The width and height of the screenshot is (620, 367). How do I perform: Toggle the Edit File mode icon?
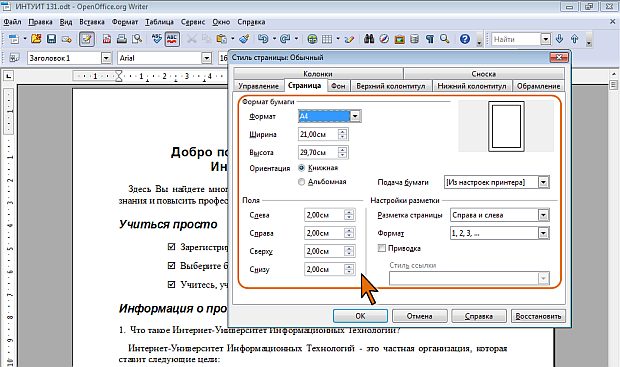click(x=87, y=39)
